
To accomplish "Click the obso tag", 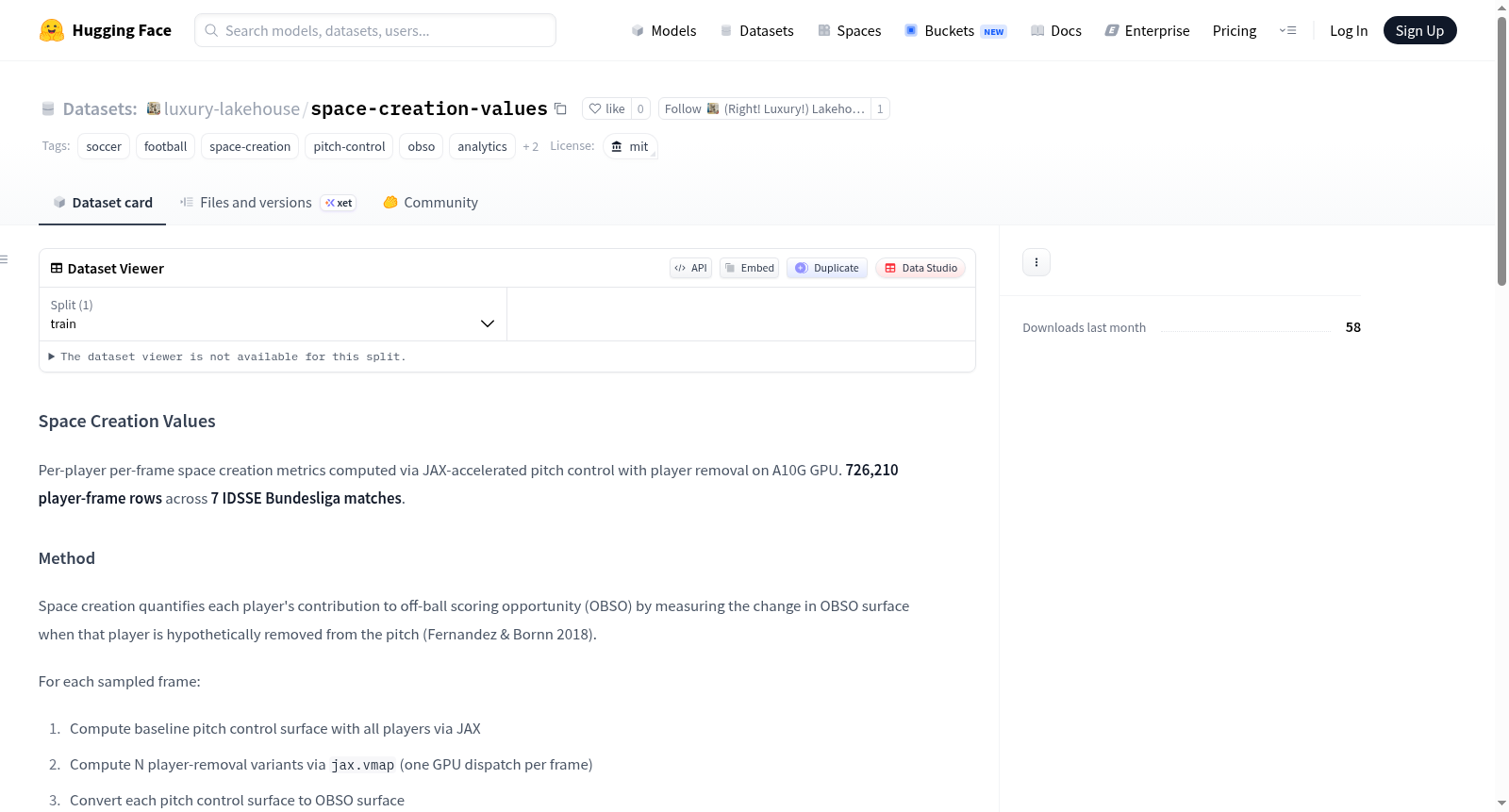I will pos(422,146).
